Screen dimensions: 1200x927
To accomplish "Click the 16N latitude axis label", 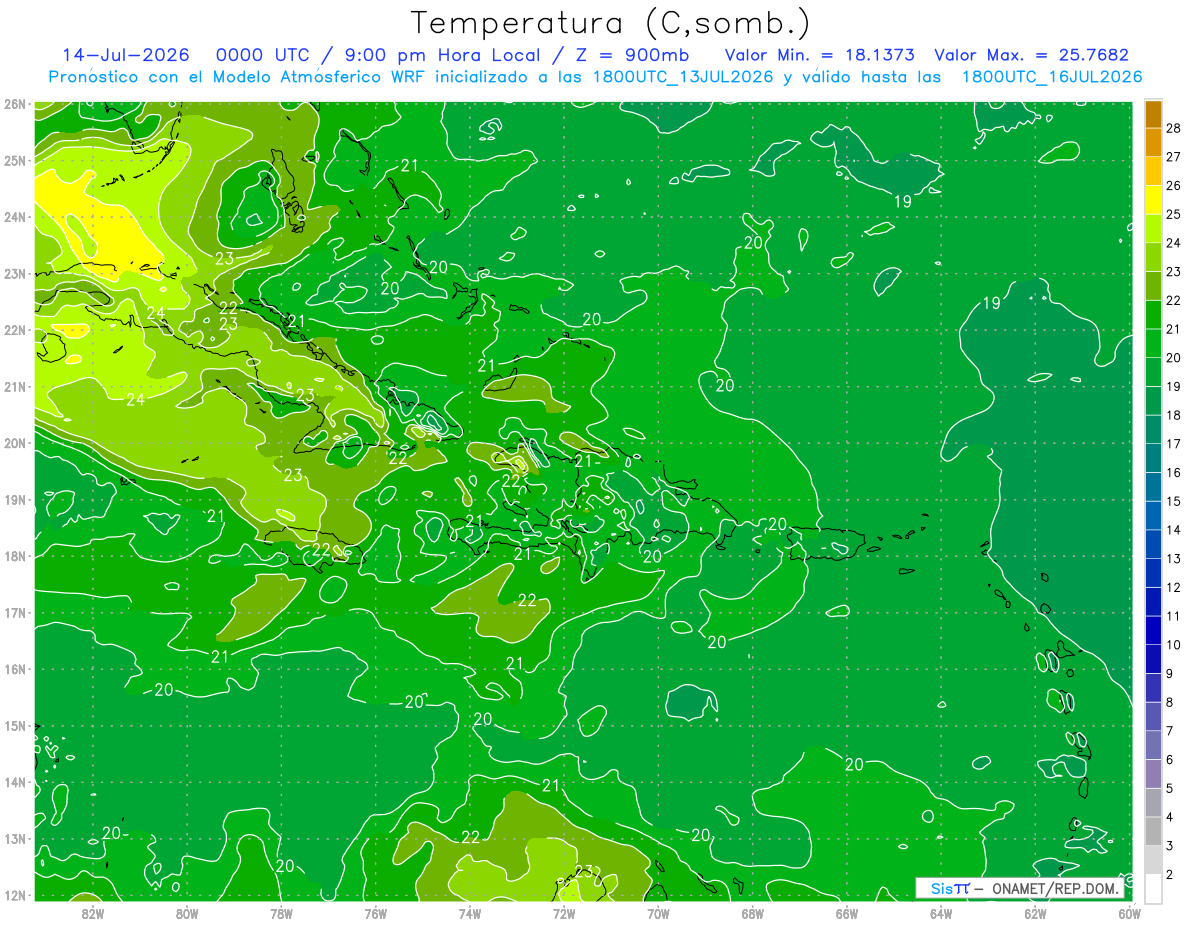I will tap(14, 669).
